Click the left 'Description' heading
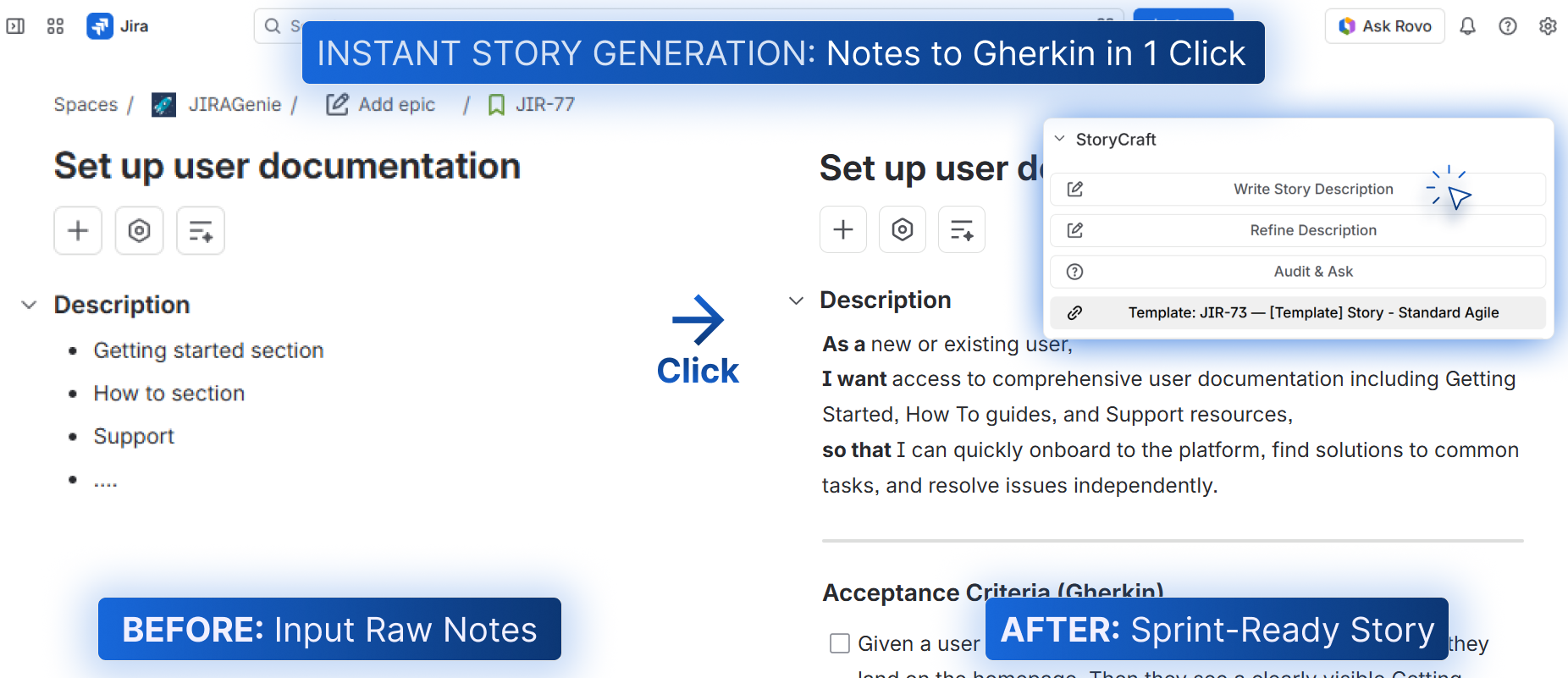The image size is (1568, 678). 122,305
